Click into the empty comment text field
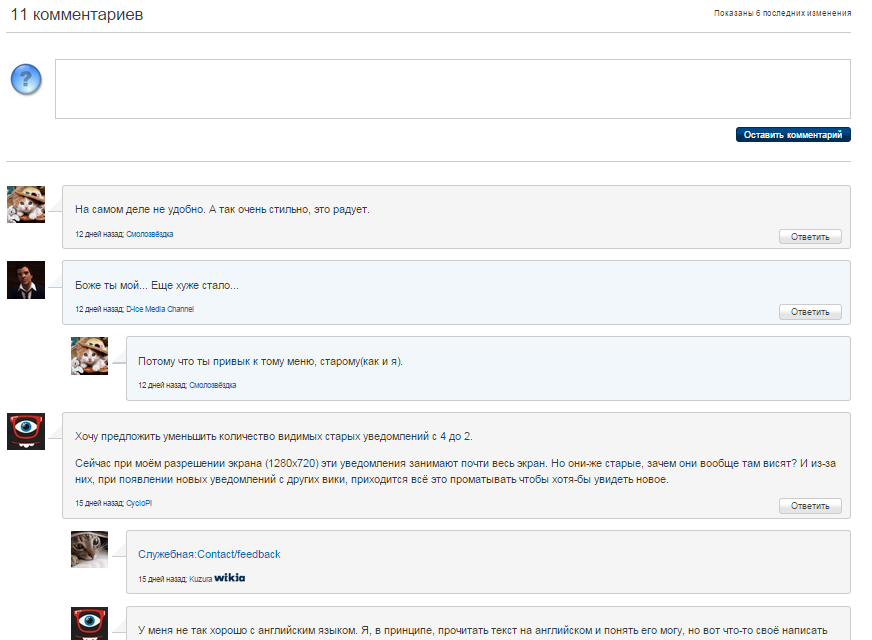 coord(452,89)
